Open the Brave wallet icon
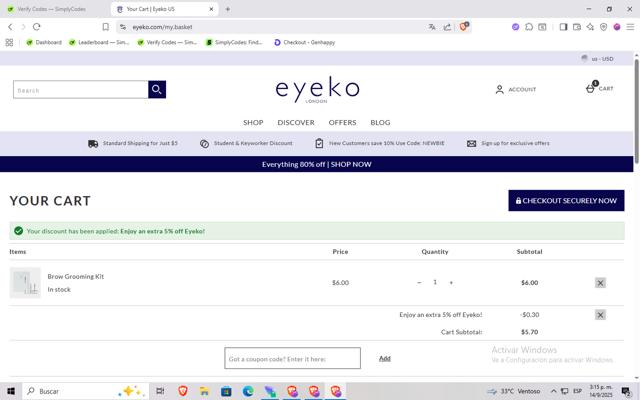Screen dimensions: 640x400 pos(577,27)
